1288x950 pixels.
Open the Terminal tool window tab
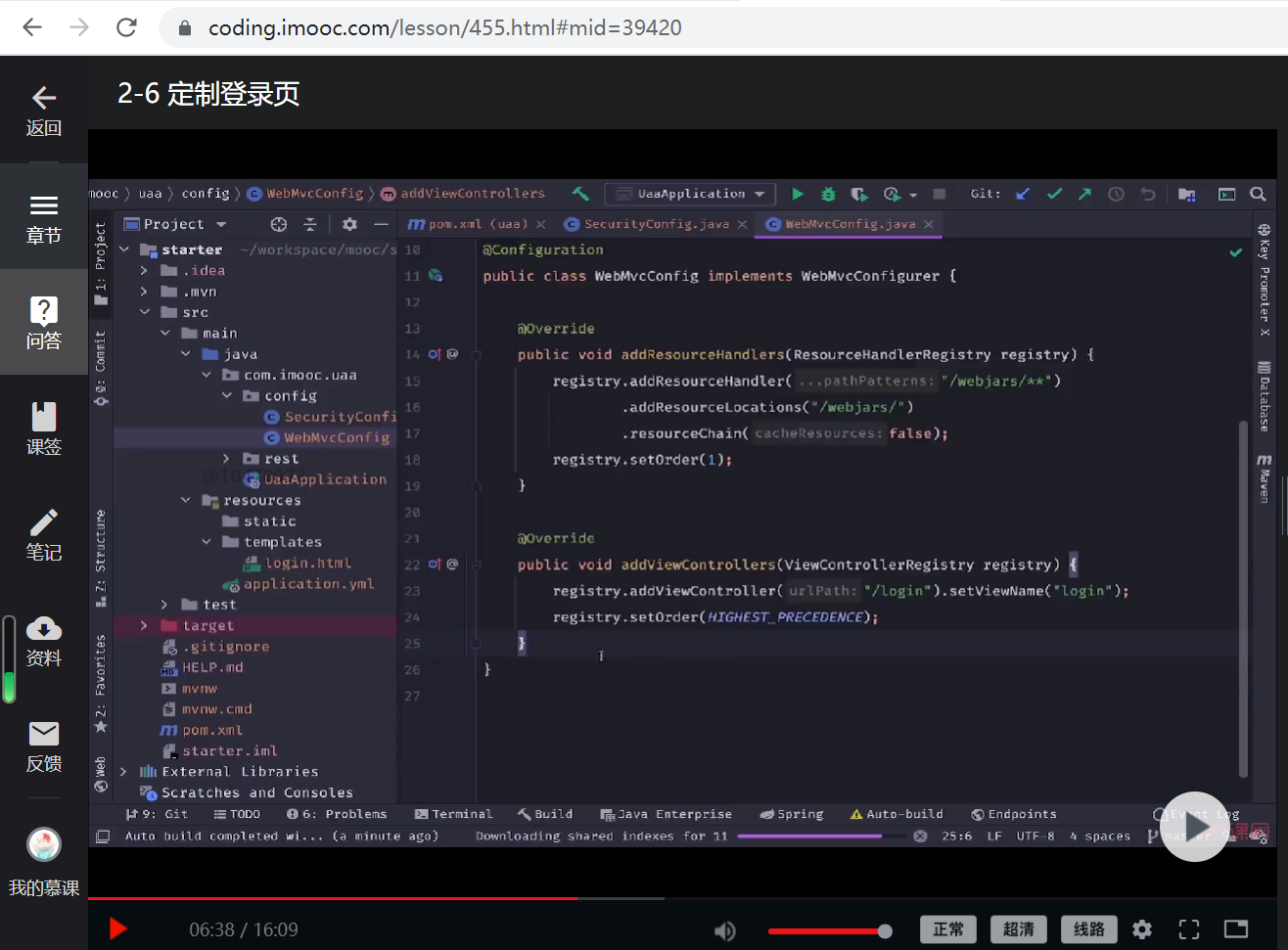tap(453, 814)
